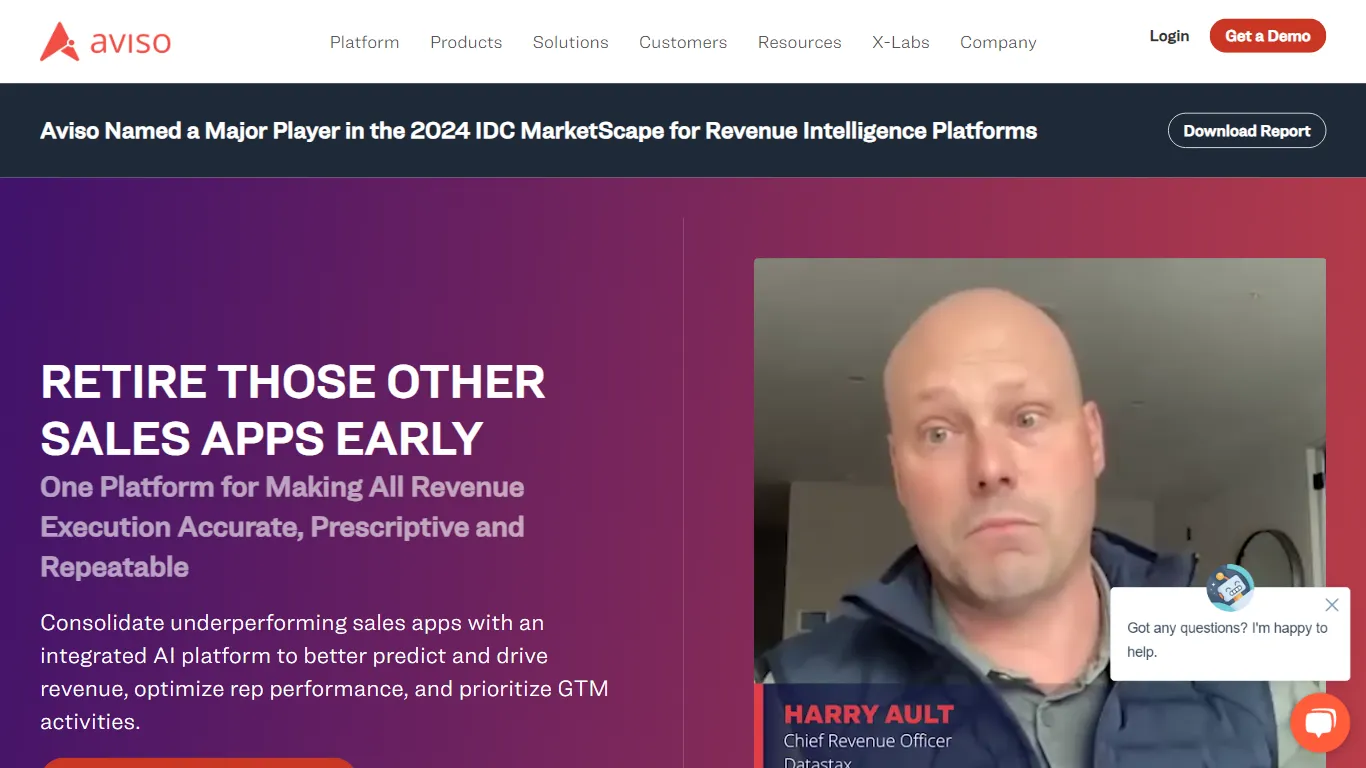Click the 'RETIRE THOSE OTHER SALES APPS EARLY' heading
This screenshot has width=1366, height=768.
[x=293, y=410]
